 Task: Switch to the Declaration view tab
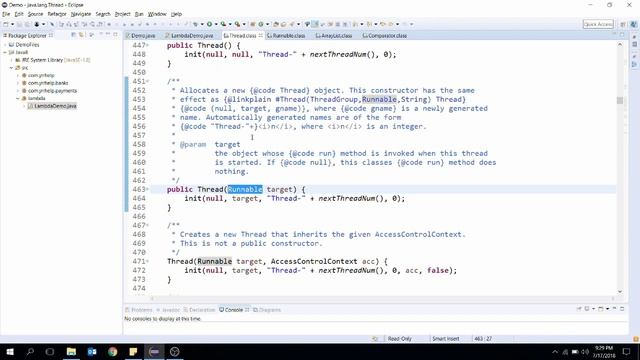199,310
